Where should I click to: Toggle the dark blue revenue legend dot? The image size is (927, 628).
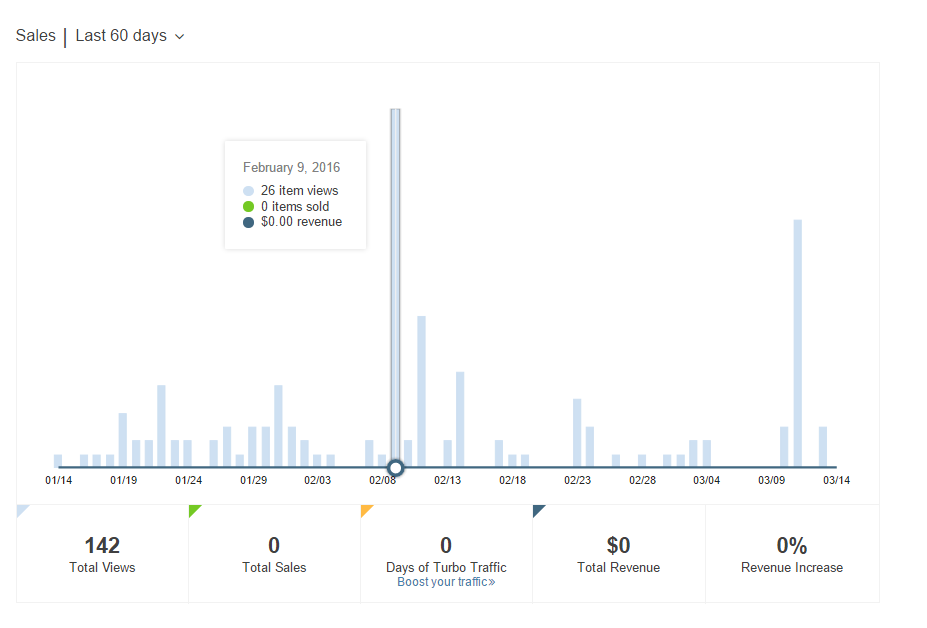coord(249,222)
